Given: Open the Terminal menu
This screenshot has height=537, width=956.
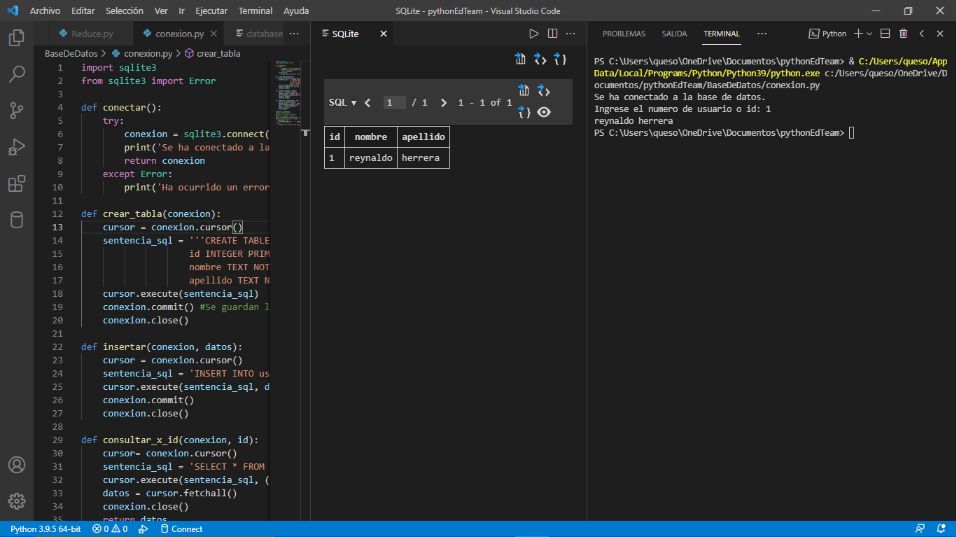Looking at the screenshot, I should tap(255, 11).
